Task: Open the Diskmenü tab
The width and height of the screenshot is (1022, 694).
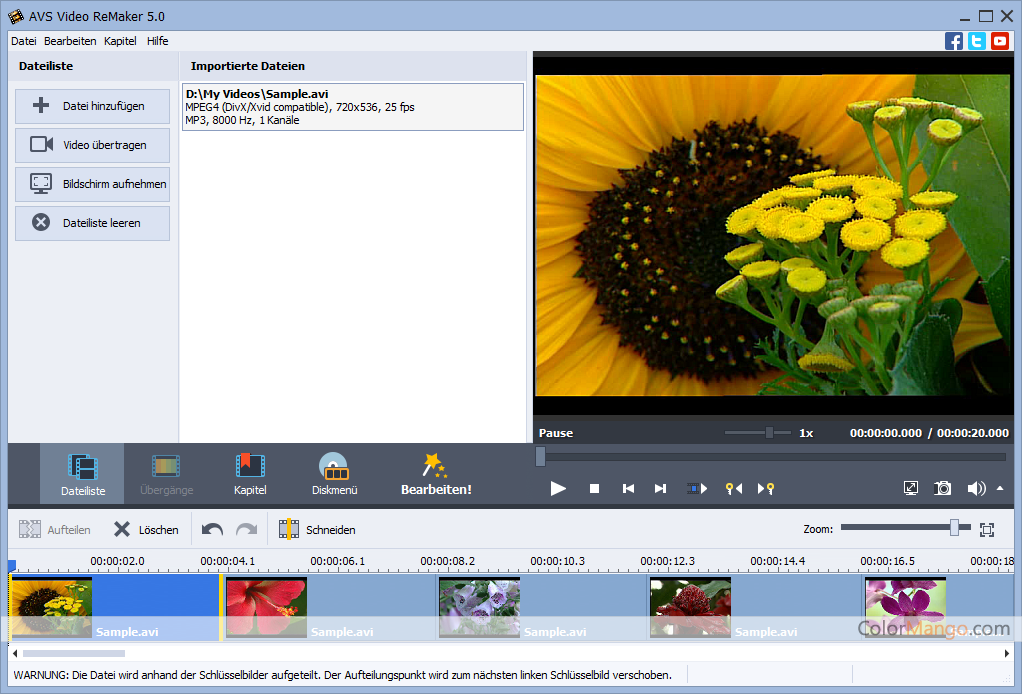Action: [x=334, y=474]
